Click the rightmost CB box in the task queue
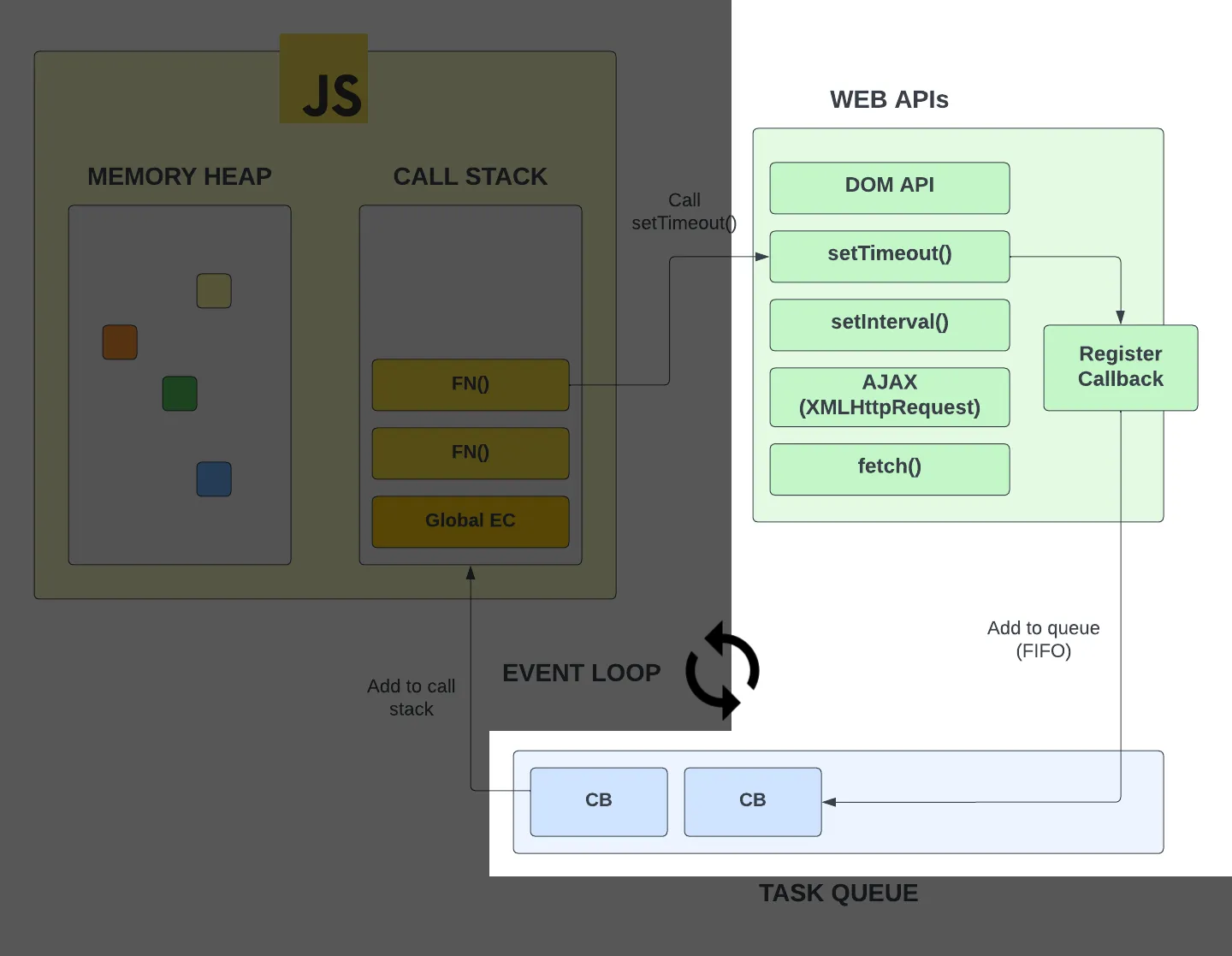 (x=752, y=801)
